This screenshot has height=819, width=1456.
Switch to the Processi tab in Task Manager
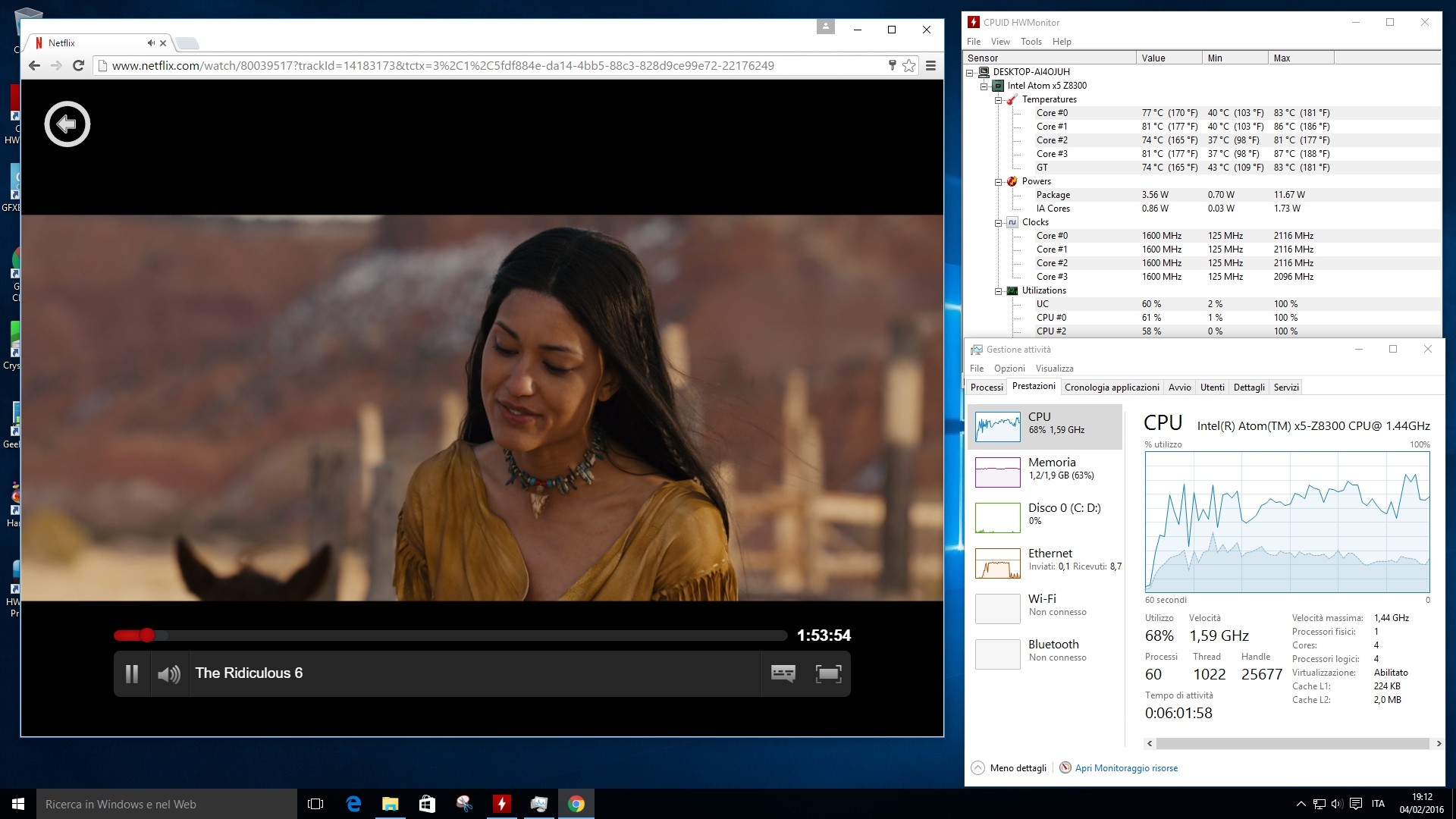[x=986, y=388]
